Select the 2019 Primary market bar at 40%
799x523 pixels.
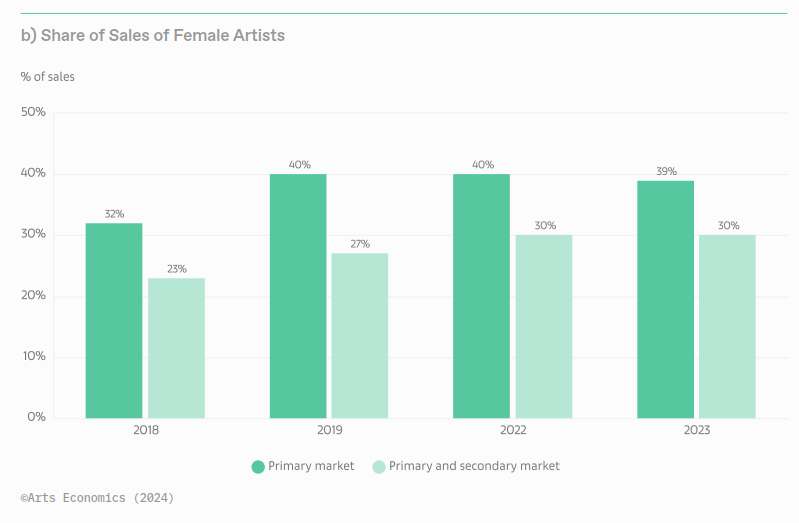point(298,296)
